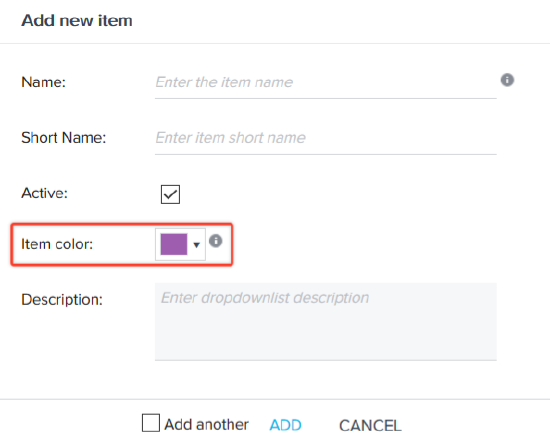Click the 'Active:' label
Viewport: 550px width, 437px height.
click(45, 193)
